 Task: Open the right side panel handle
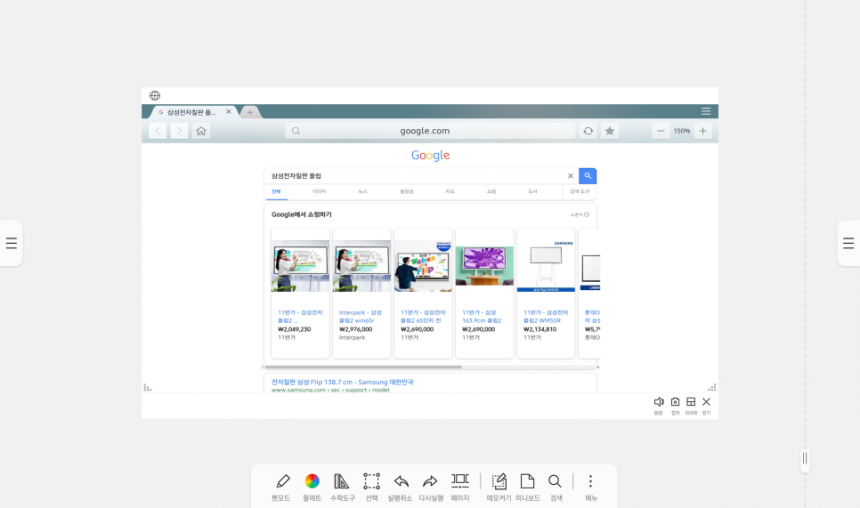pos(848,243)
